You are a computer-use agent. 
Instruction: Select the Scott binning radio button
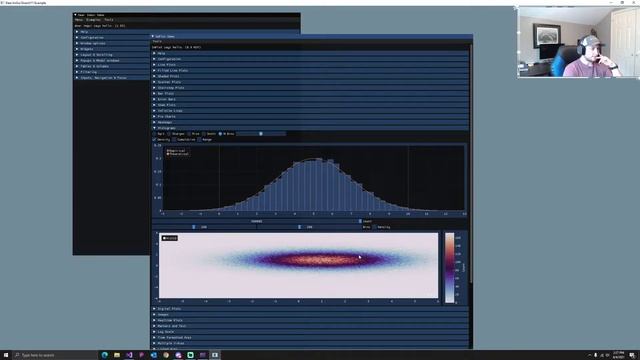pos(204,134)
